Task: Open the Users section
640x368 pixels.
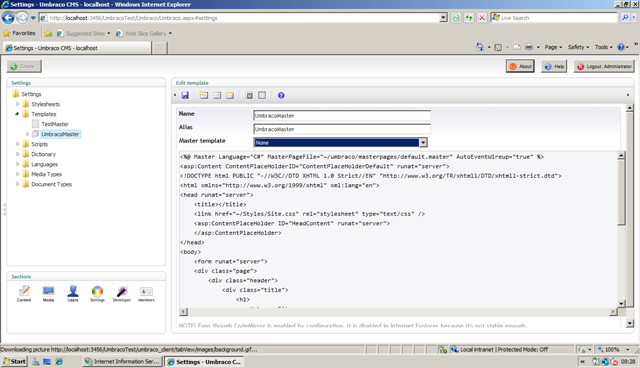Action: (73, 294)
